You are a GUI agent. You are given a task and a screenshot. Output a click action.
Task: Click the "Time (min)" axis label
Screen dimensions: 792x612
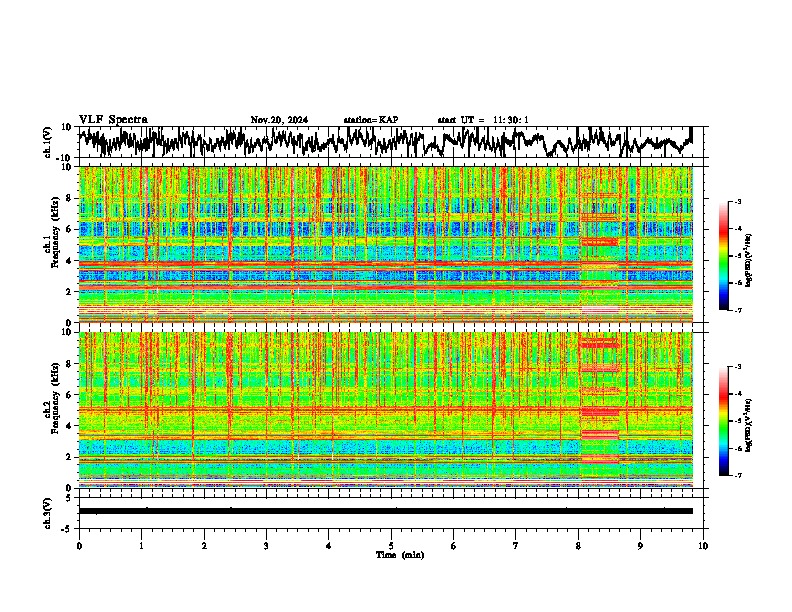coord(400,555)
